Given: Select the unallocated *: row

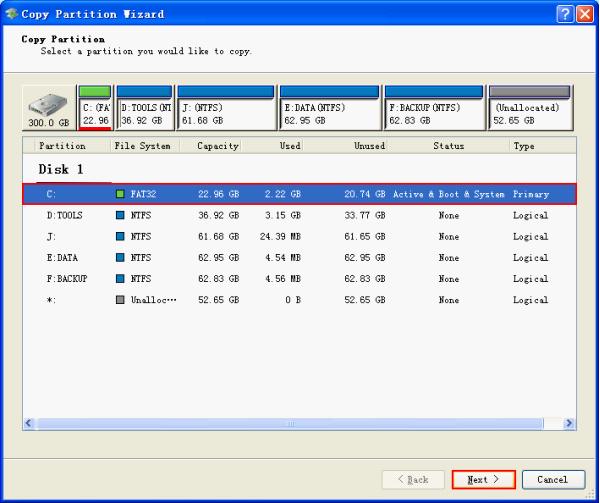Looking at the screenshot, I should 299,300.
